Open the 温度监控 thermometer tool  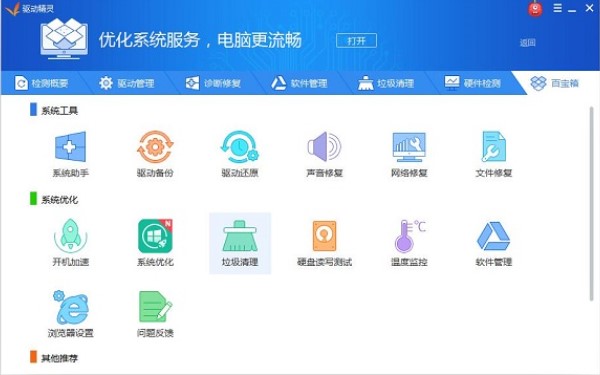point(409,243)
